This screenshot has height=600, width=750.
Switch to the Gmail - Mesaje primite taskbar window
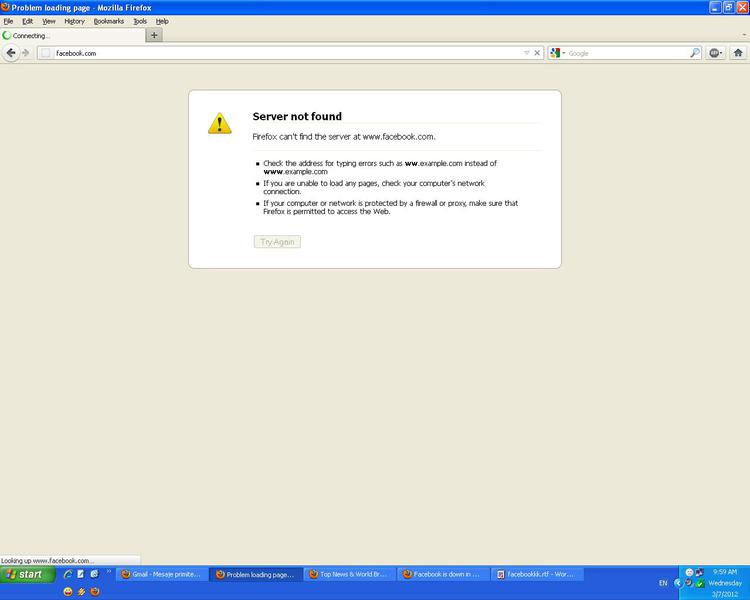[162, 574]
